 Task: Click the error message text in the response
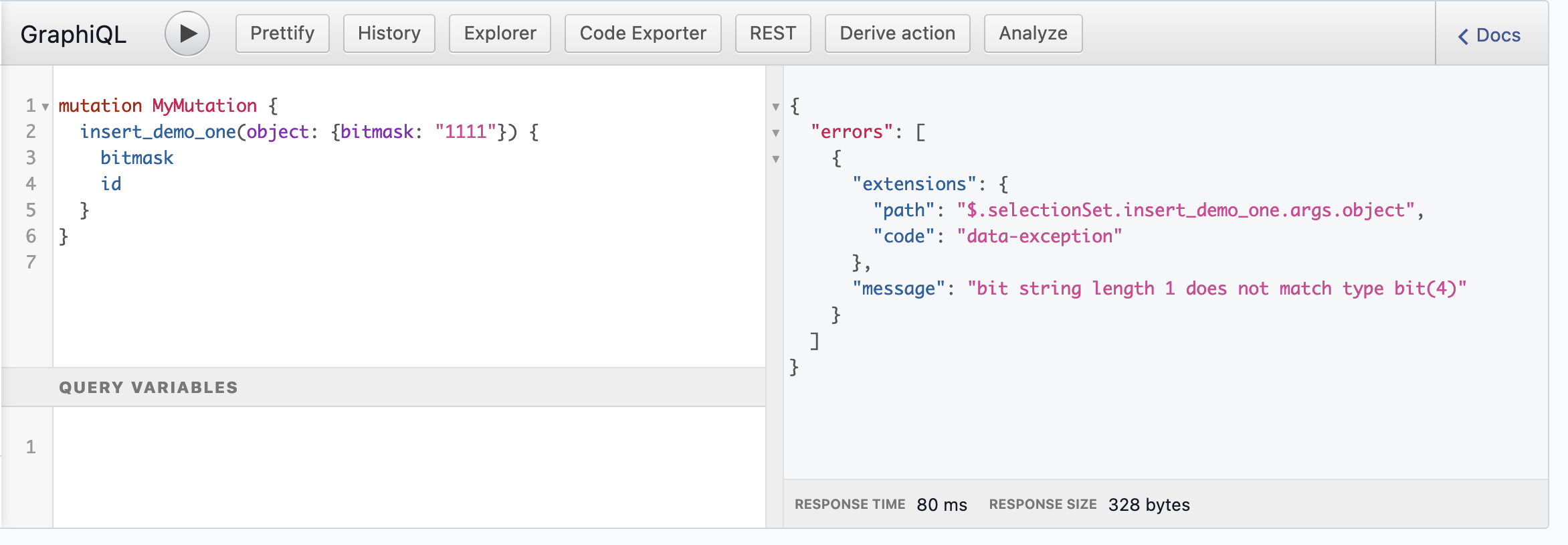1216,289
